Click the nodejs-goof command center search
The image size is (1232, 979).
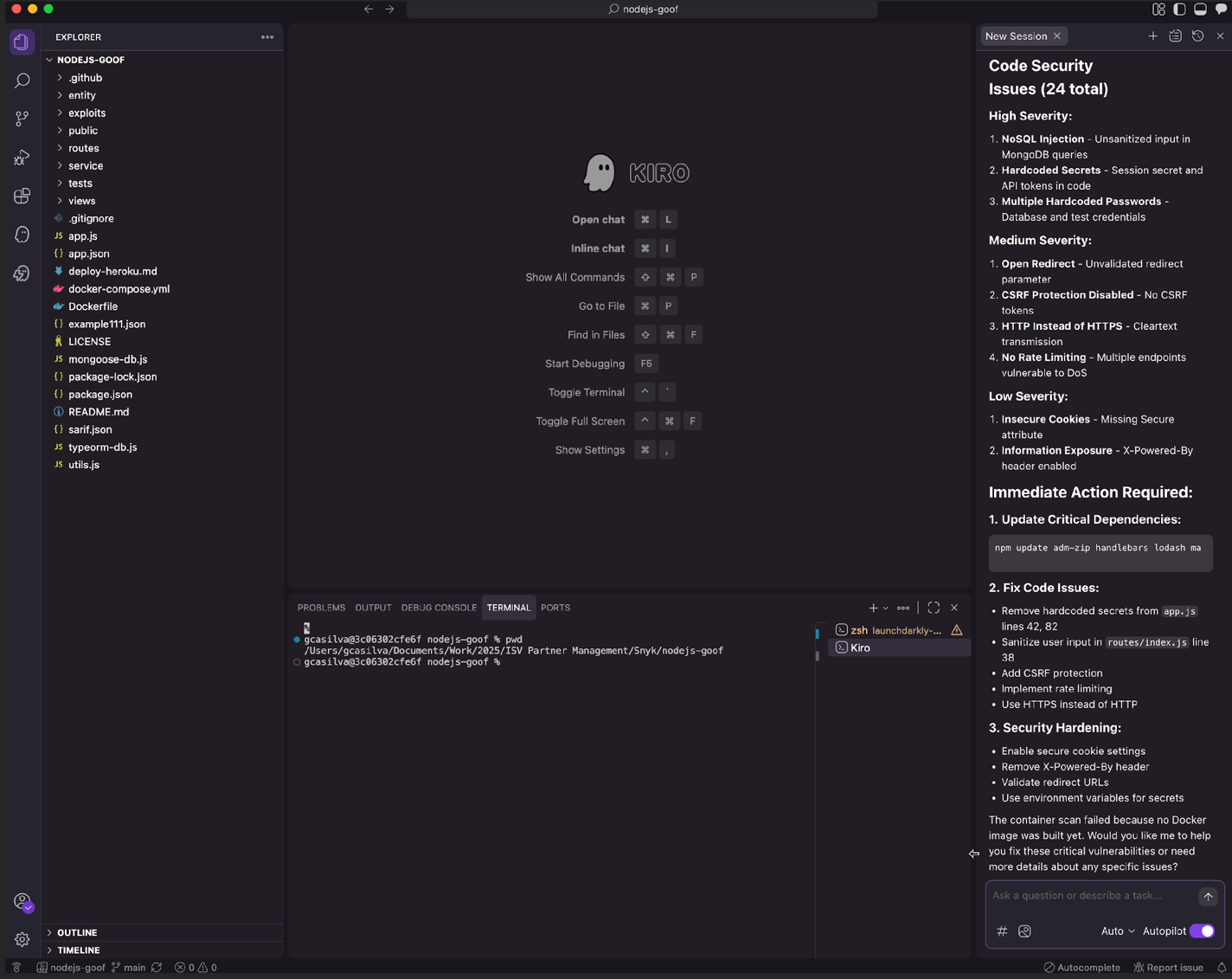click(642, 10)
